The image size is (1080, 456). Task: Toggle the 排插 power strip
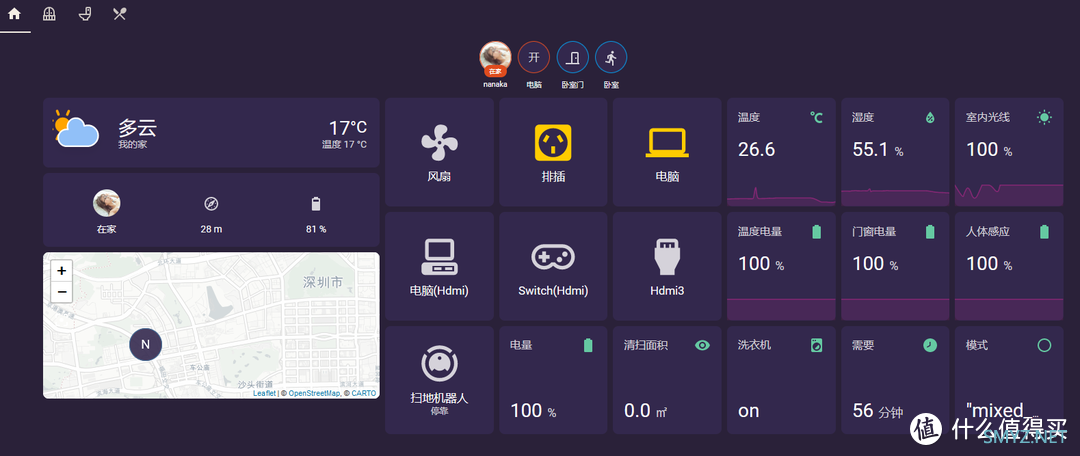point(553,152)
